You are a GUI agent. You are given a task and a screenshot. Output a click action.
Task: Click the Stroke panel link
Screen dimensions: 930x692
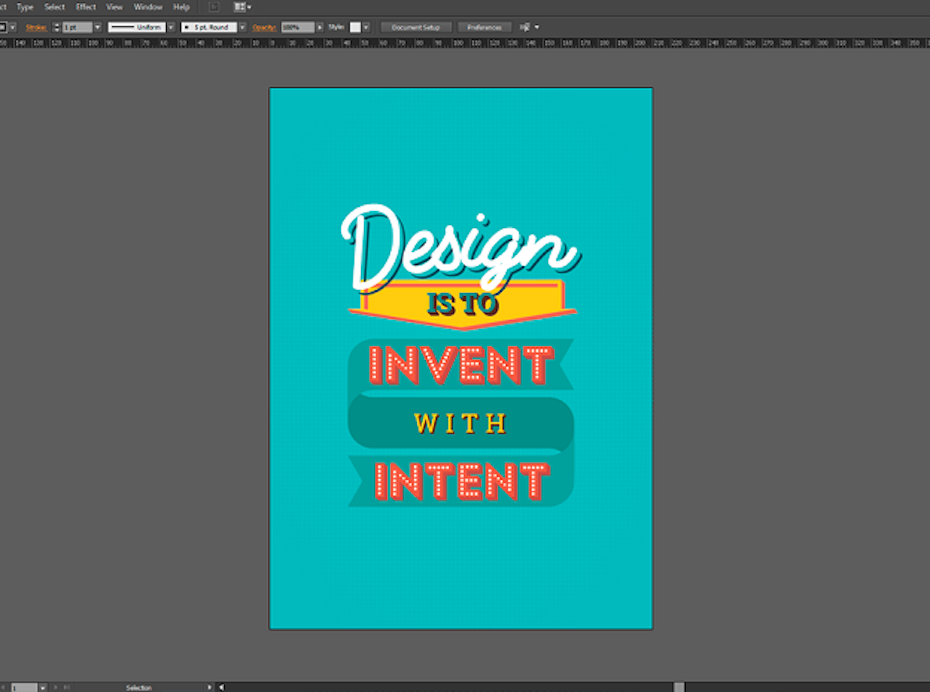pos(37,27)
